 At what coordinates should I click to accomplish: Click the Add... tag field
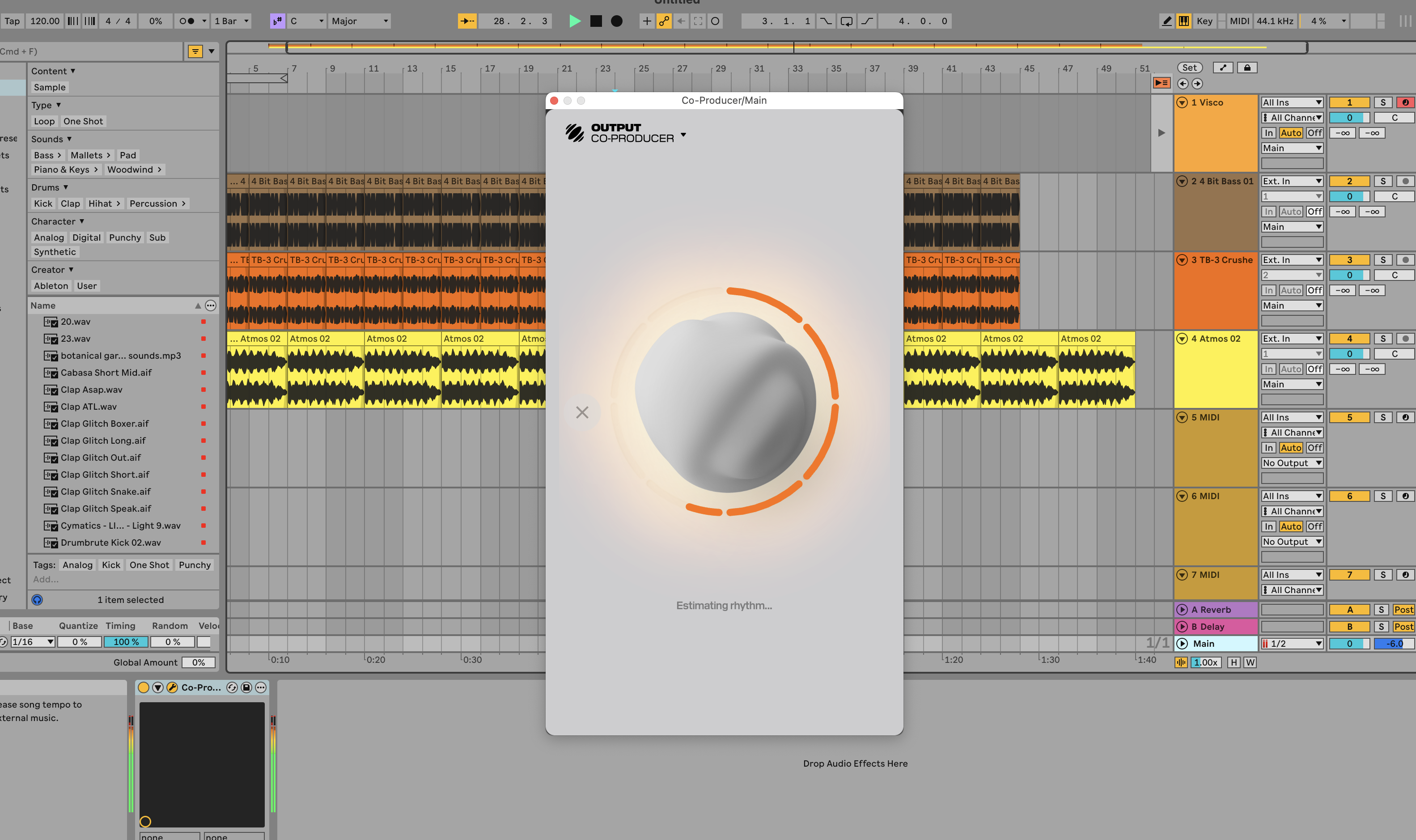[x=45, y=580]
